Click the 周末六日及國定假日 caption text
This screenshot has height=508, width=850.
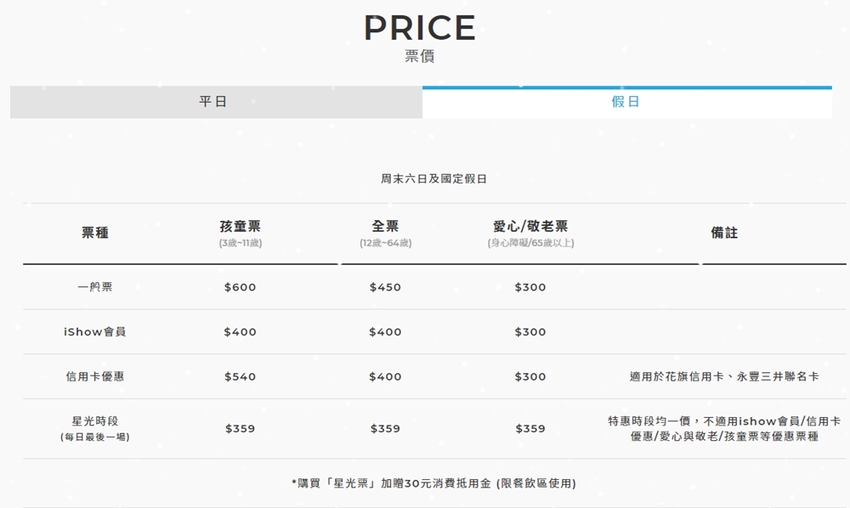pyautogui.click(x=433, y=179)
